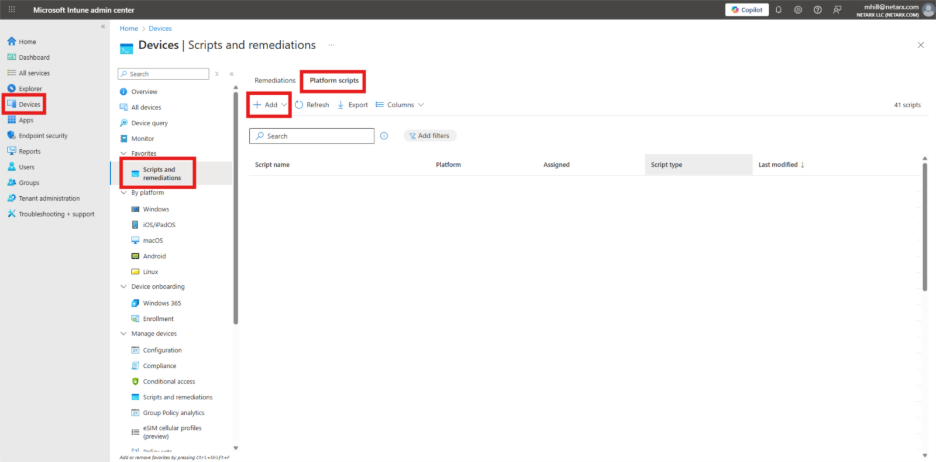Click the info icon beside search box
This screenshot has width=936, height=462.
pyautogui.click(x=384, y=136)
